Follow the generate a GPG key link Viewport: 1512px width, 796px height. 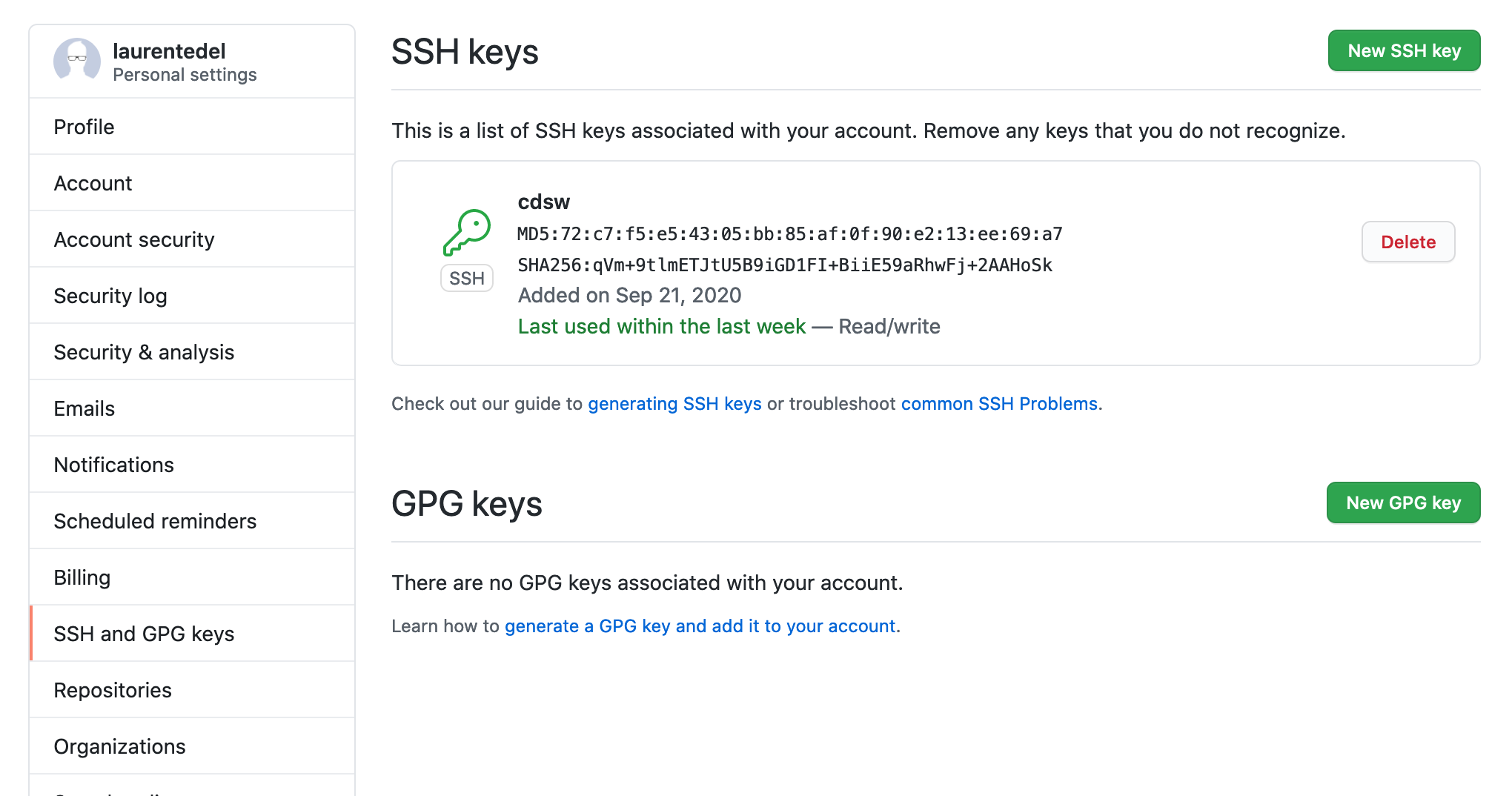(x=700, y=626)
